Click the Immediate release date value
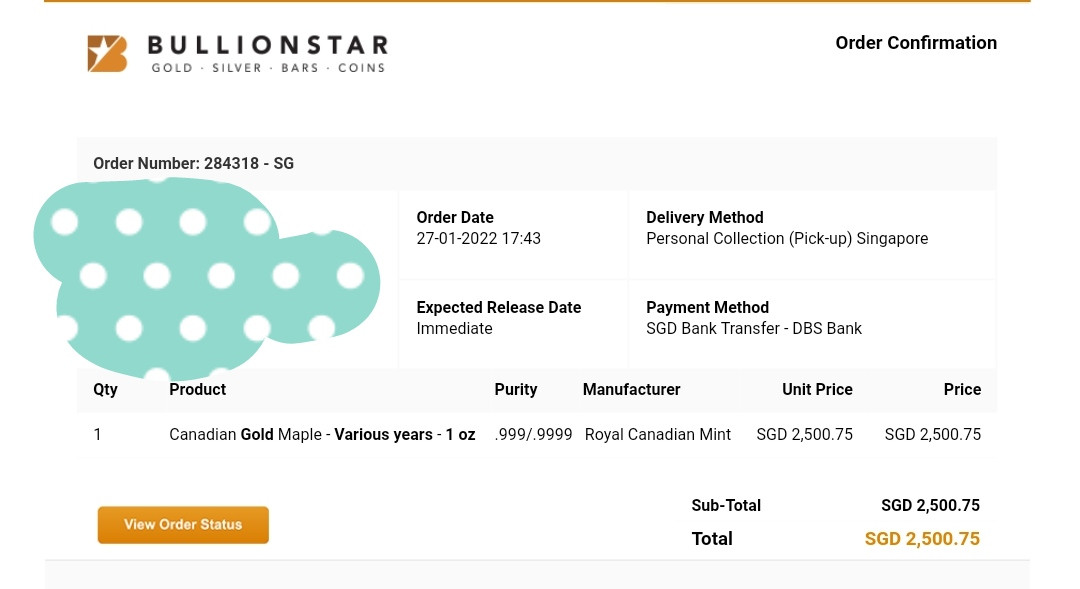This screenshot has width=1080, height=589. [x=454, y=329]
